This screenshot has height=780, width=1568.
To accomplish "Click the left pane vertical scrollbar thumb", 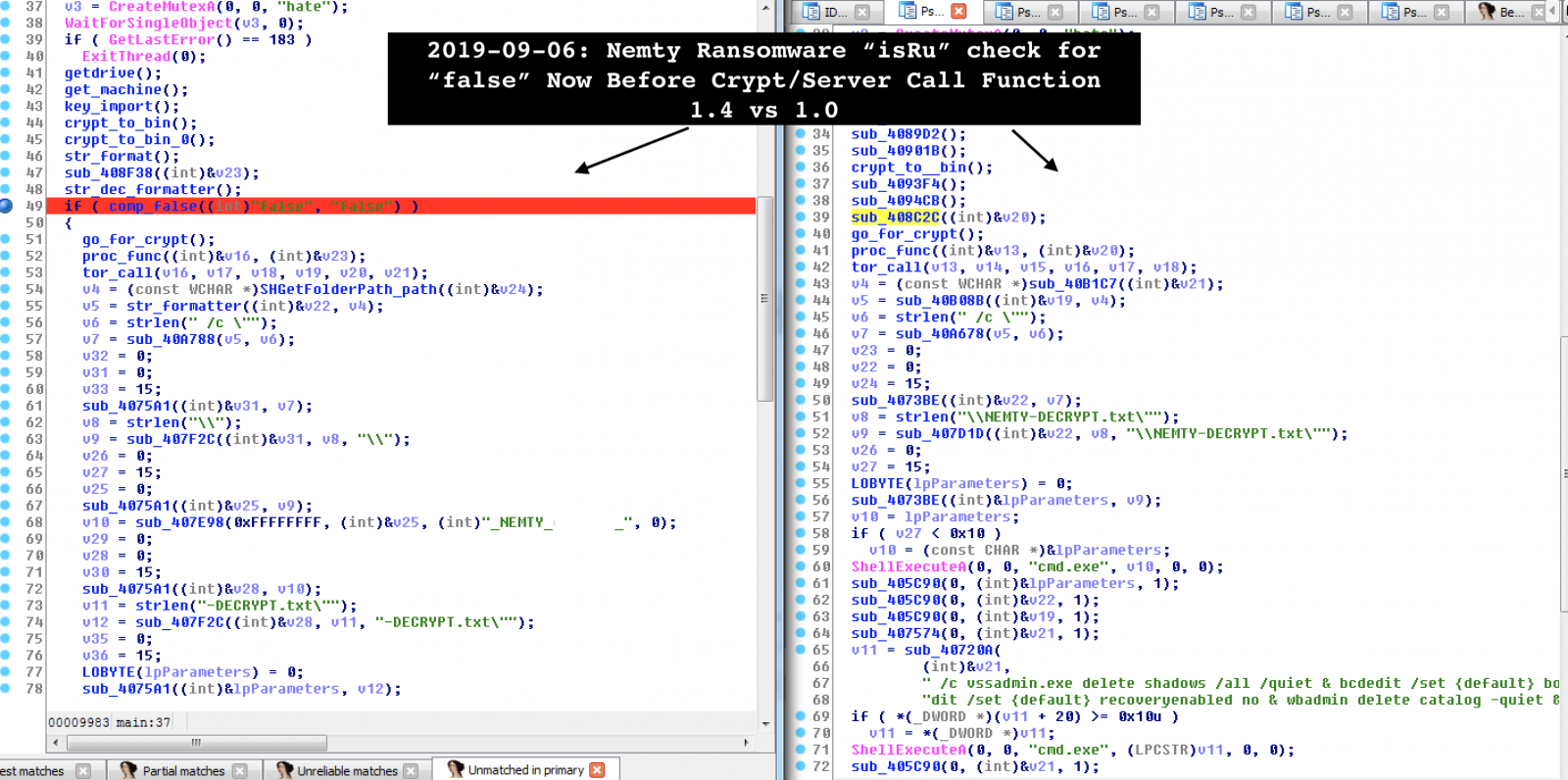I will coord(765,298).
